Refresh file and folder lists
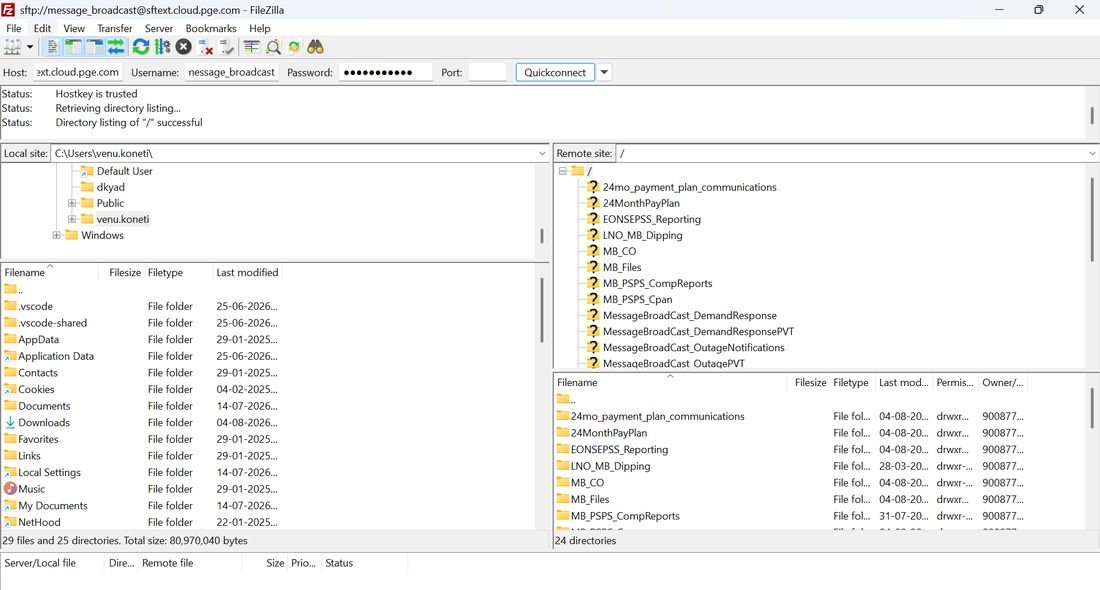Screen dimensions: 1100x590 141,47
